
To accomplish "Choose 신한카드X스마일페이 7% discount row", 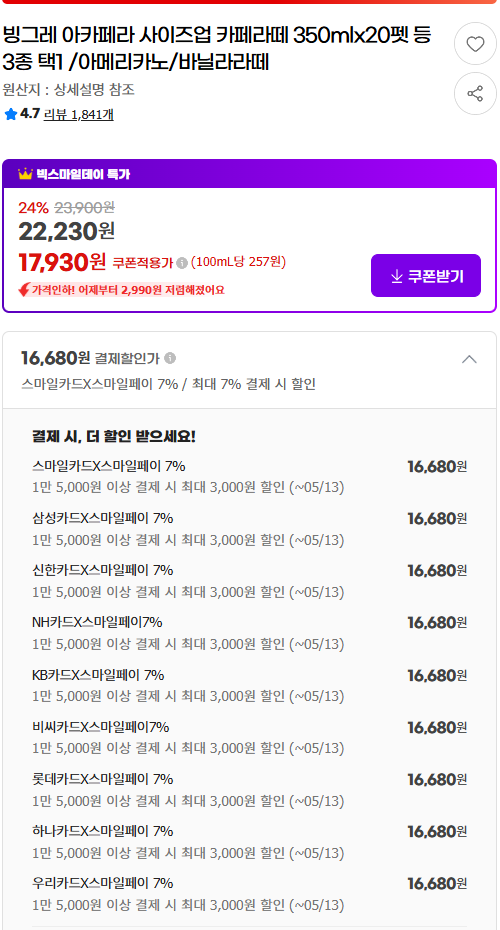I will 249,581.
